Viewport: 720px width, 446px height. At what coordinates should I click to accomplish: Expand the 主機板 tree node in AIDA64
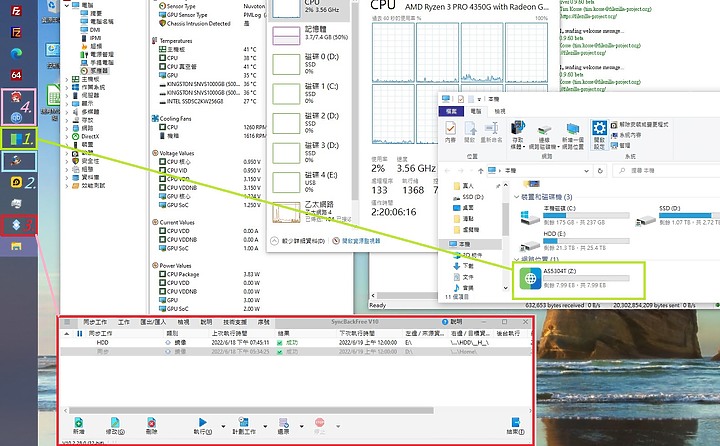[x=67, y=79]
